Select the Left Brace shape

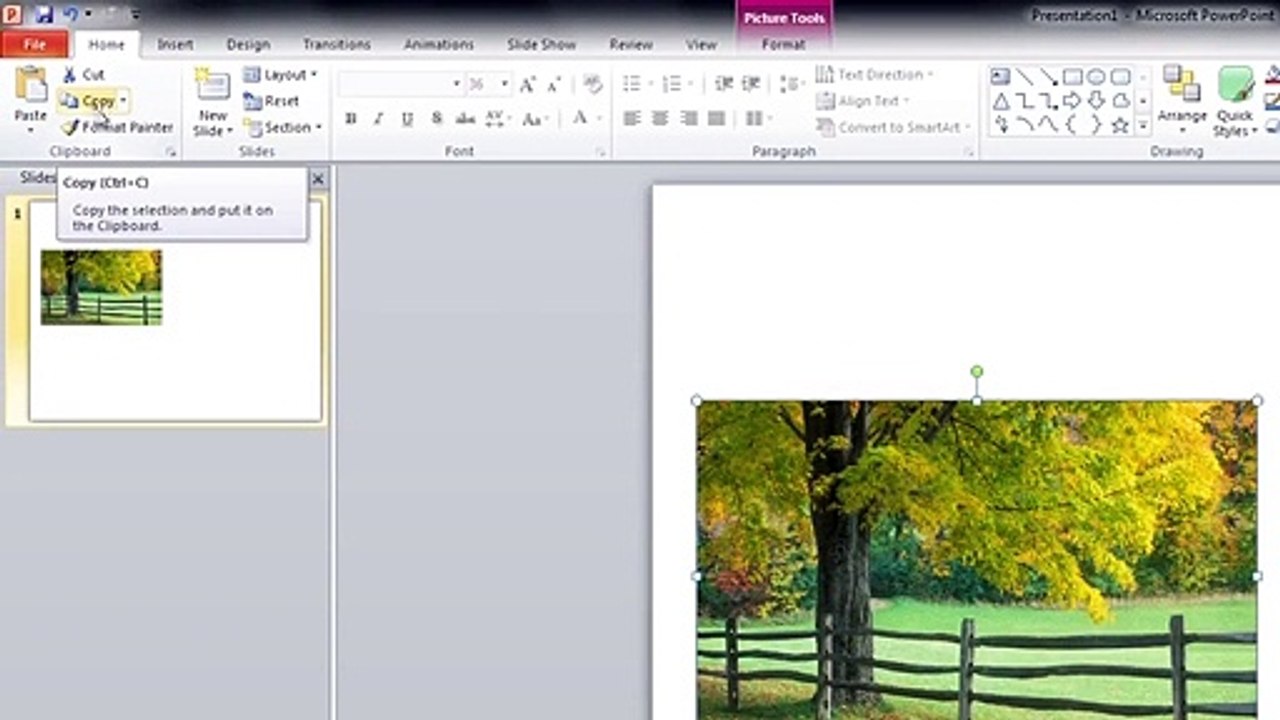click(x=1072, y=125)
